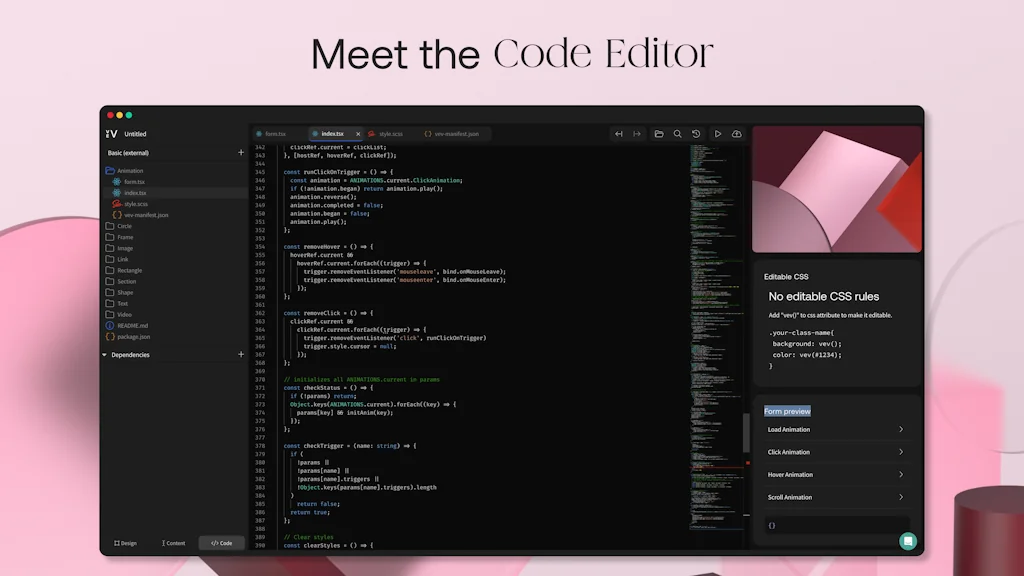Click the Circle folder icon
This screenshot has width=1024, height=576.
pos(110,226)
